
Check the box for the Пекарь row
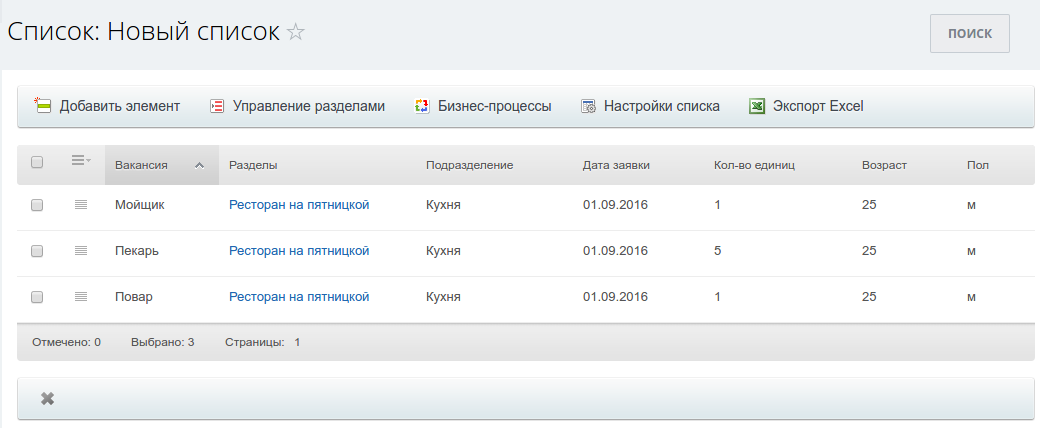(x=37, y=251)
